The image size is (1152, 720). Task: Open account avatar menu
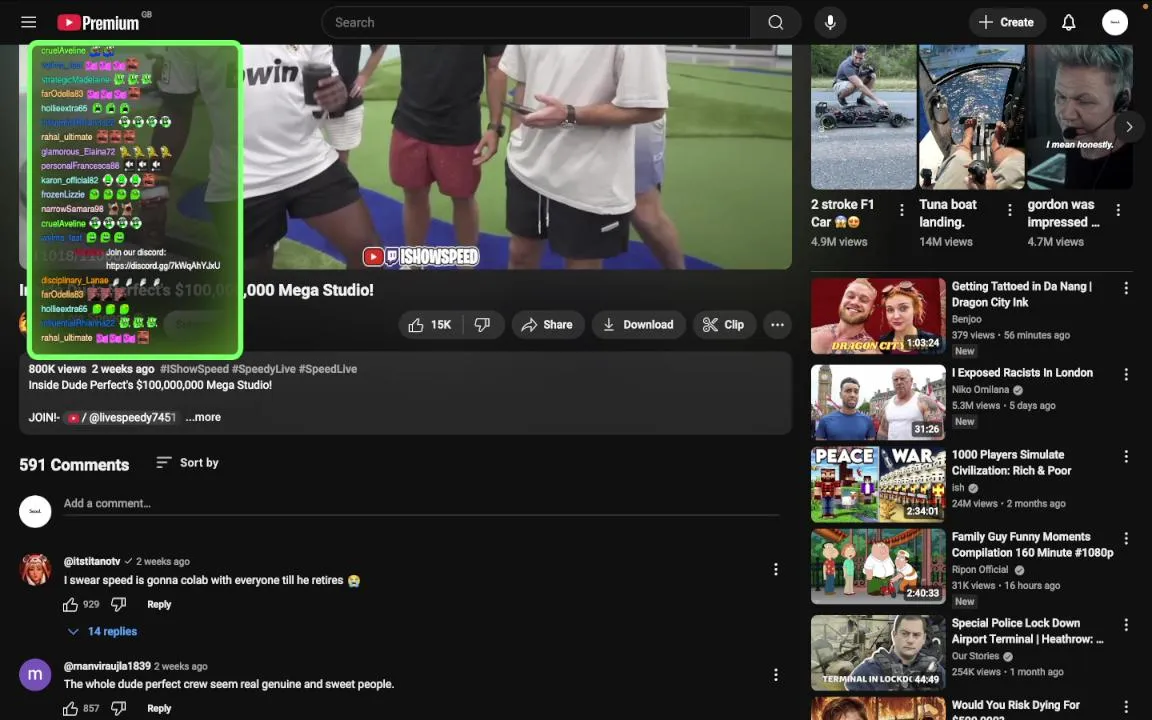point(1115,22)
